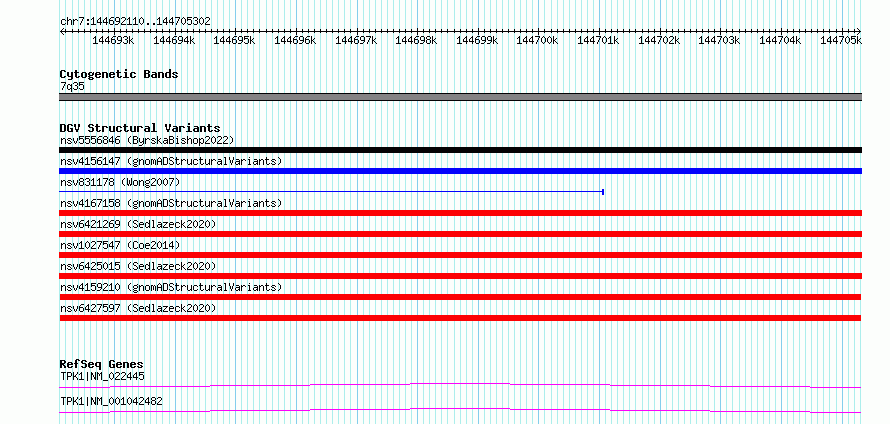Click the chr7:144692110..144705302 coordinate label
Screen dimensions: 890x424
pyautogui.click(x=135, y=21)
